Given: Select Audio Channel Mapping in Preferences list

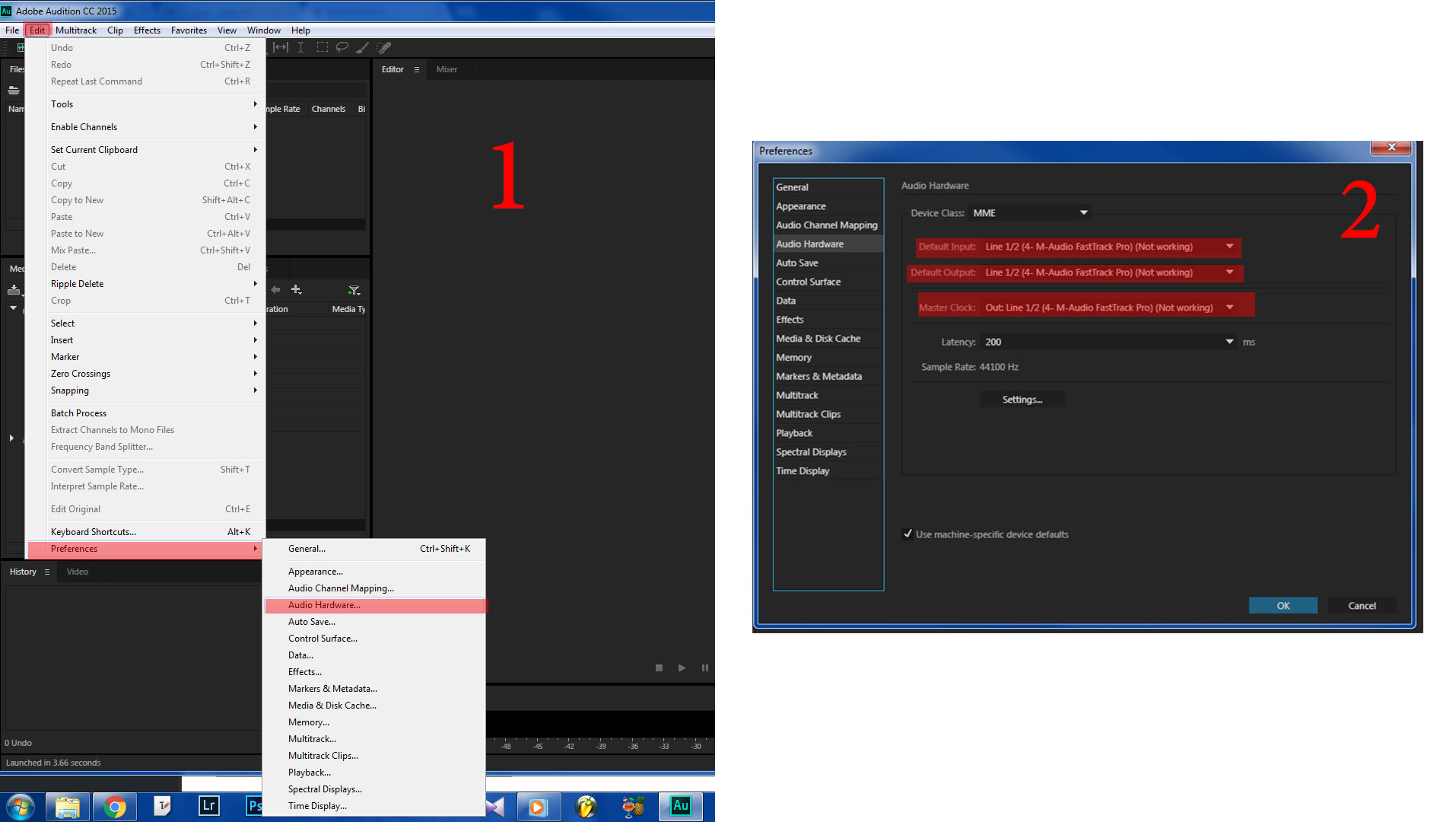Looking at the screenshot, I should [x=828, y=225].
